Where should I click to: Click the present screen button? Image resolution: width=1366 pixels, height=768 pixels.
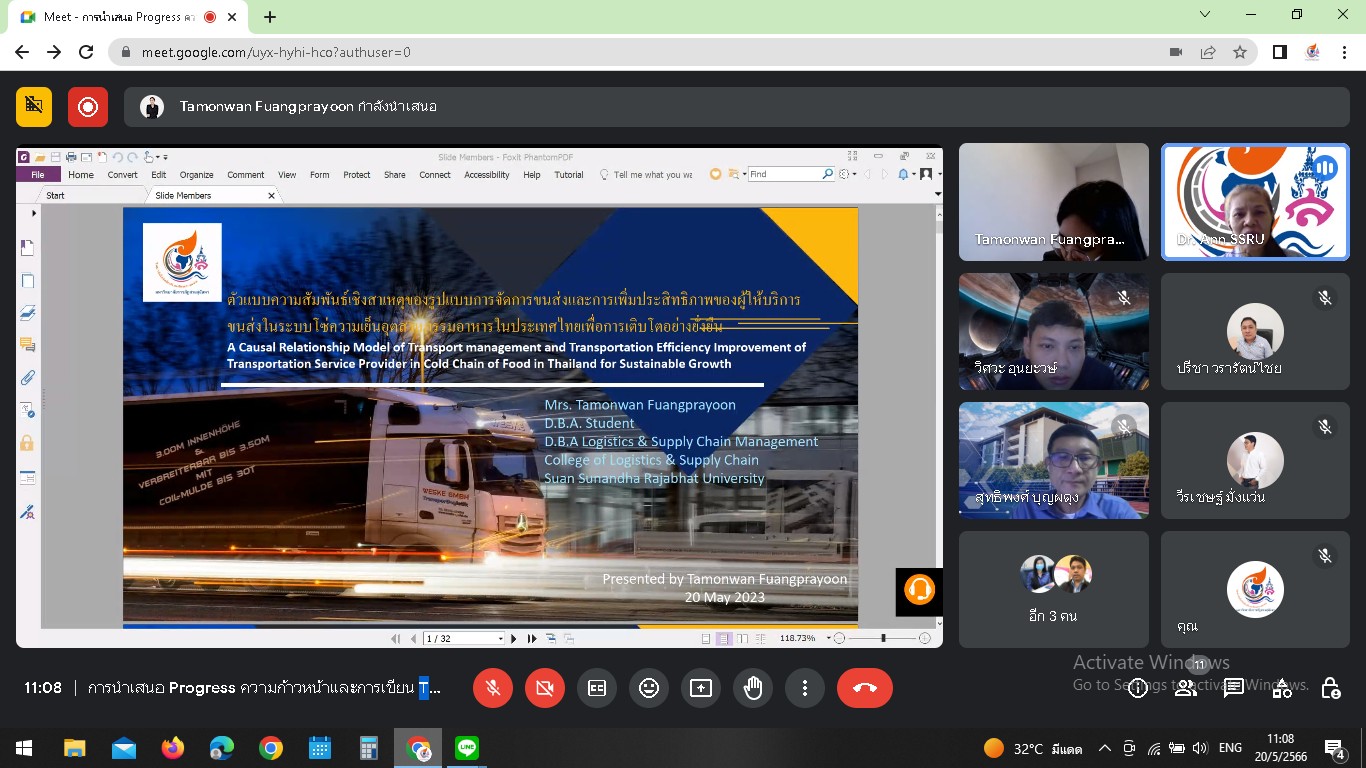pos(701,688)
